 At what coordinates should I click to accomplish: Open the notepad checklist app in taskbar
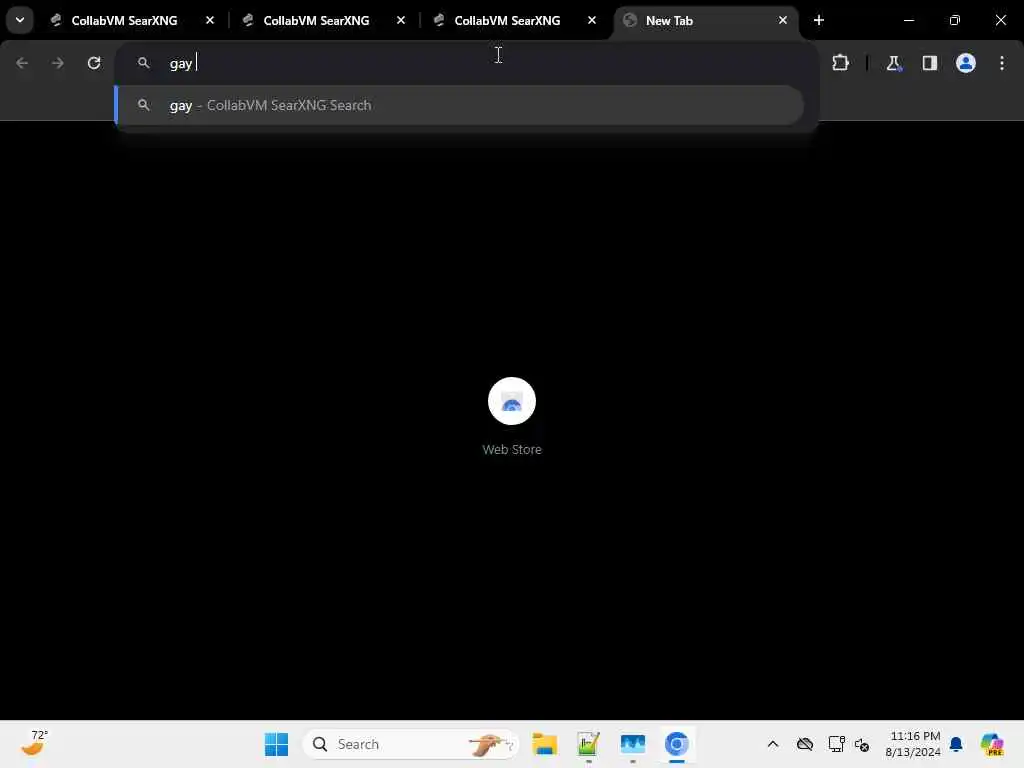(588, 744)
